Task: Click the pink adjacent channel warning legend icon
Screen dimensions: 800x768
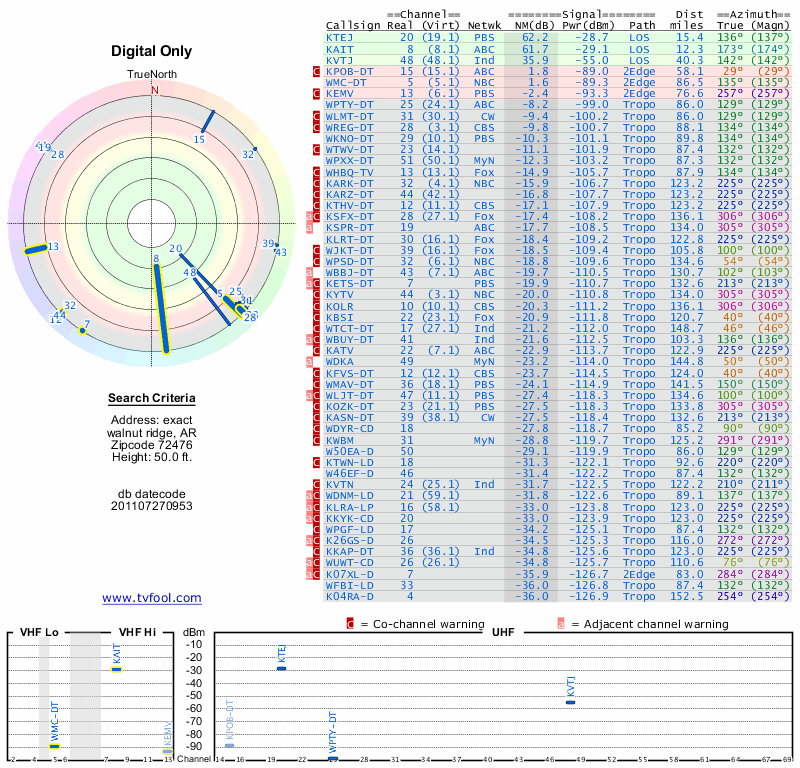Action: click(561, 624)
